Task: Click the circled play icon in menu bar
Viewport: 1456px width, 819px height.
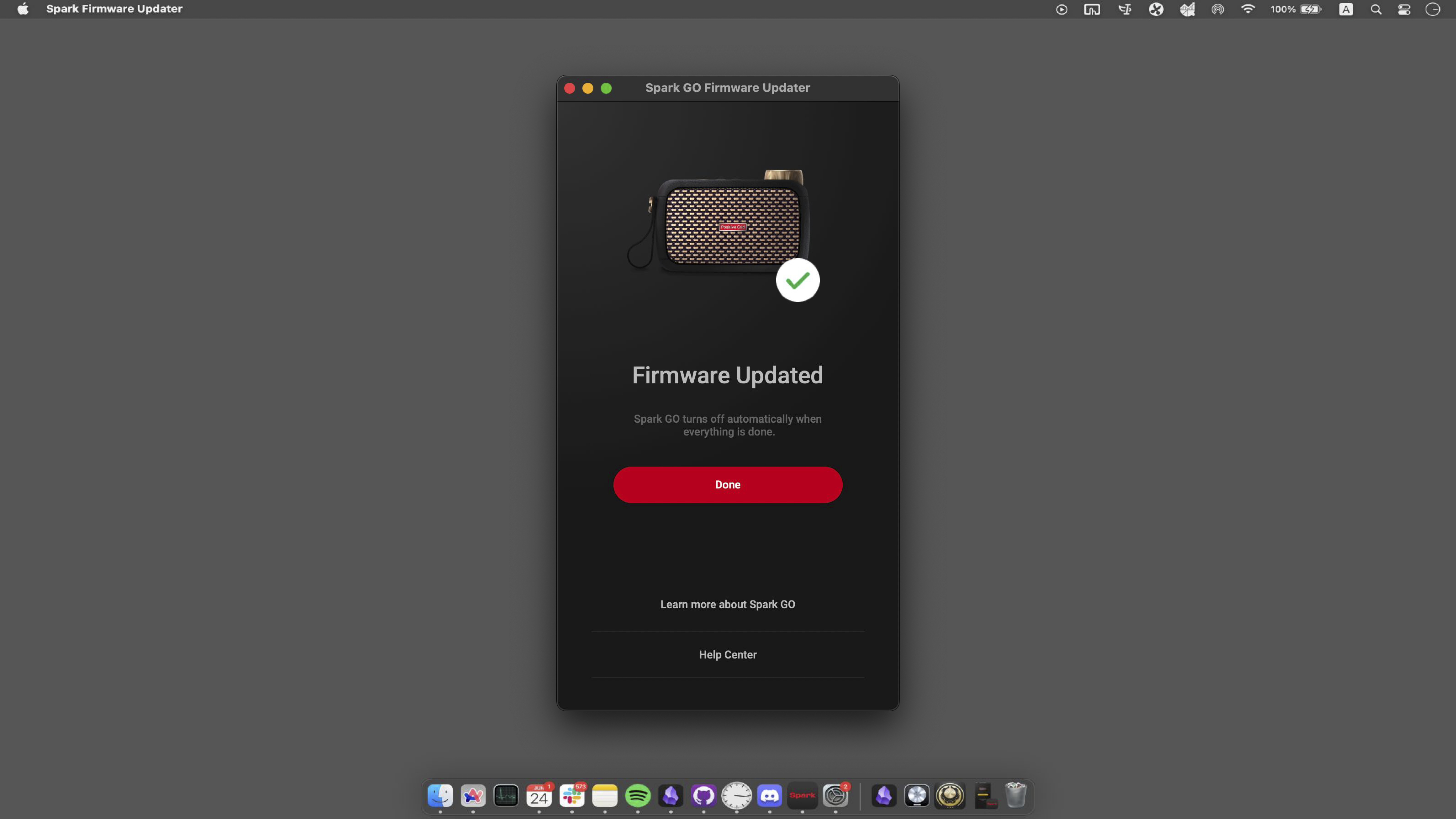Action: pos(1062,10)
